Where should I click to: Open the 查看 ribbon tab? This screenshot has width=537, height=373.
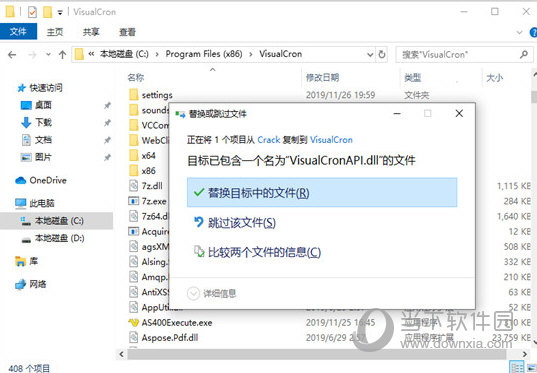pyautogui.click(x=127, y=32)
